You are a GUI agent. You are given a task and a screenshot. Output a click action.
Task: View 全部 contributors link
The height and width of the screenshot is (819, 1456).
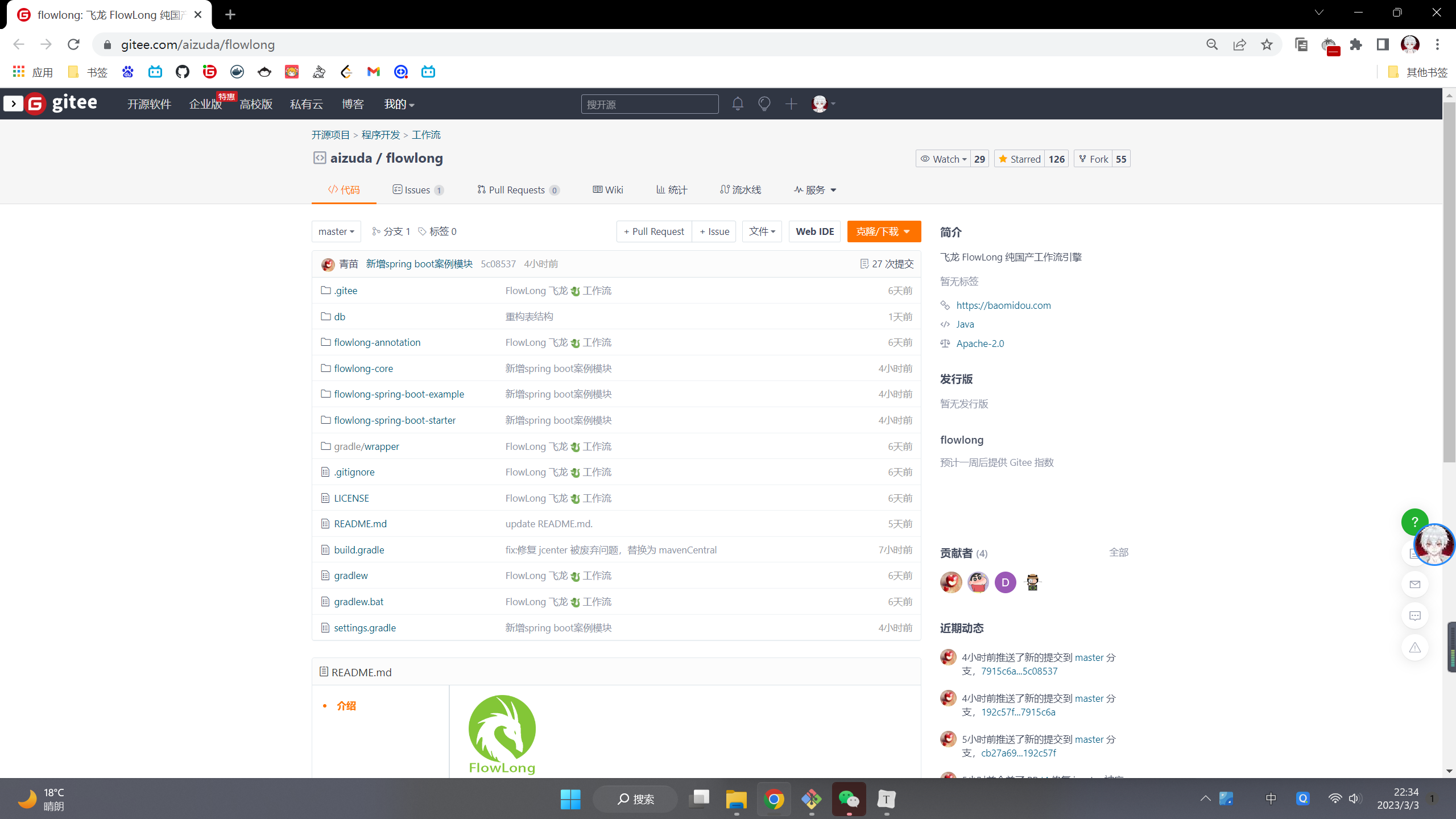[1118, 552]
